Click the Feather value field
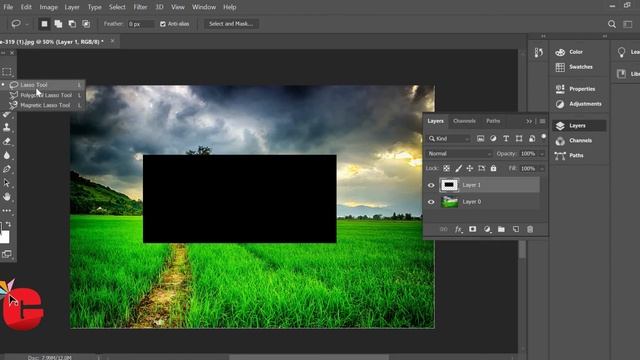640x360 pixels. 140,24
